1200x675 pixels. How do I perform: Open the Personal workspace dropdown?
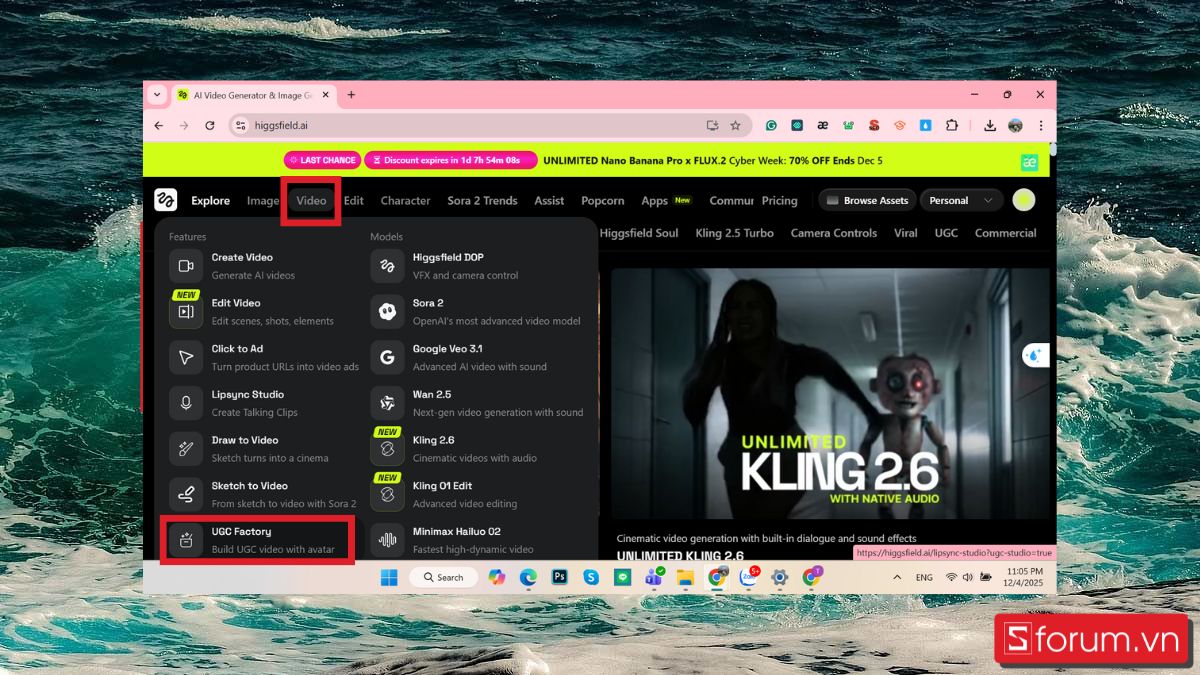(961, 200)
